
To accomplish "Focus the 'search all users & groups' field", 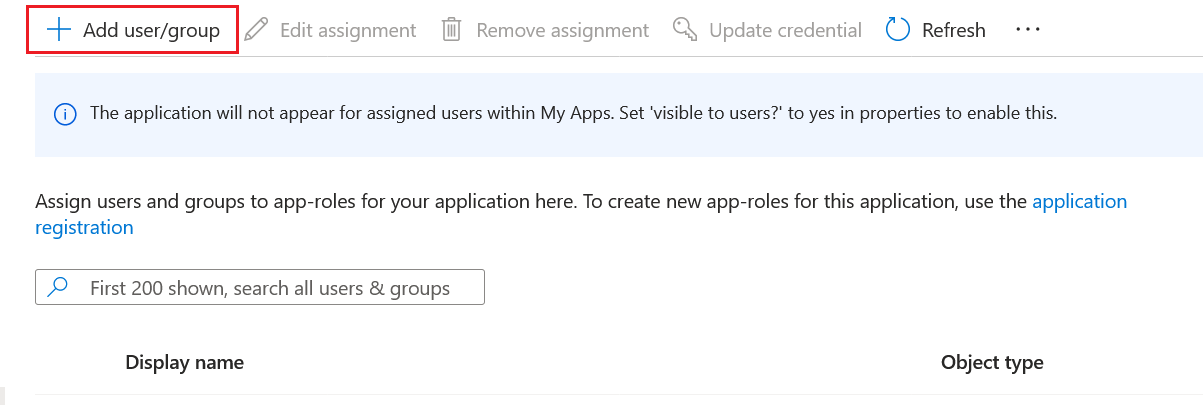I will [x=270, y=288].
